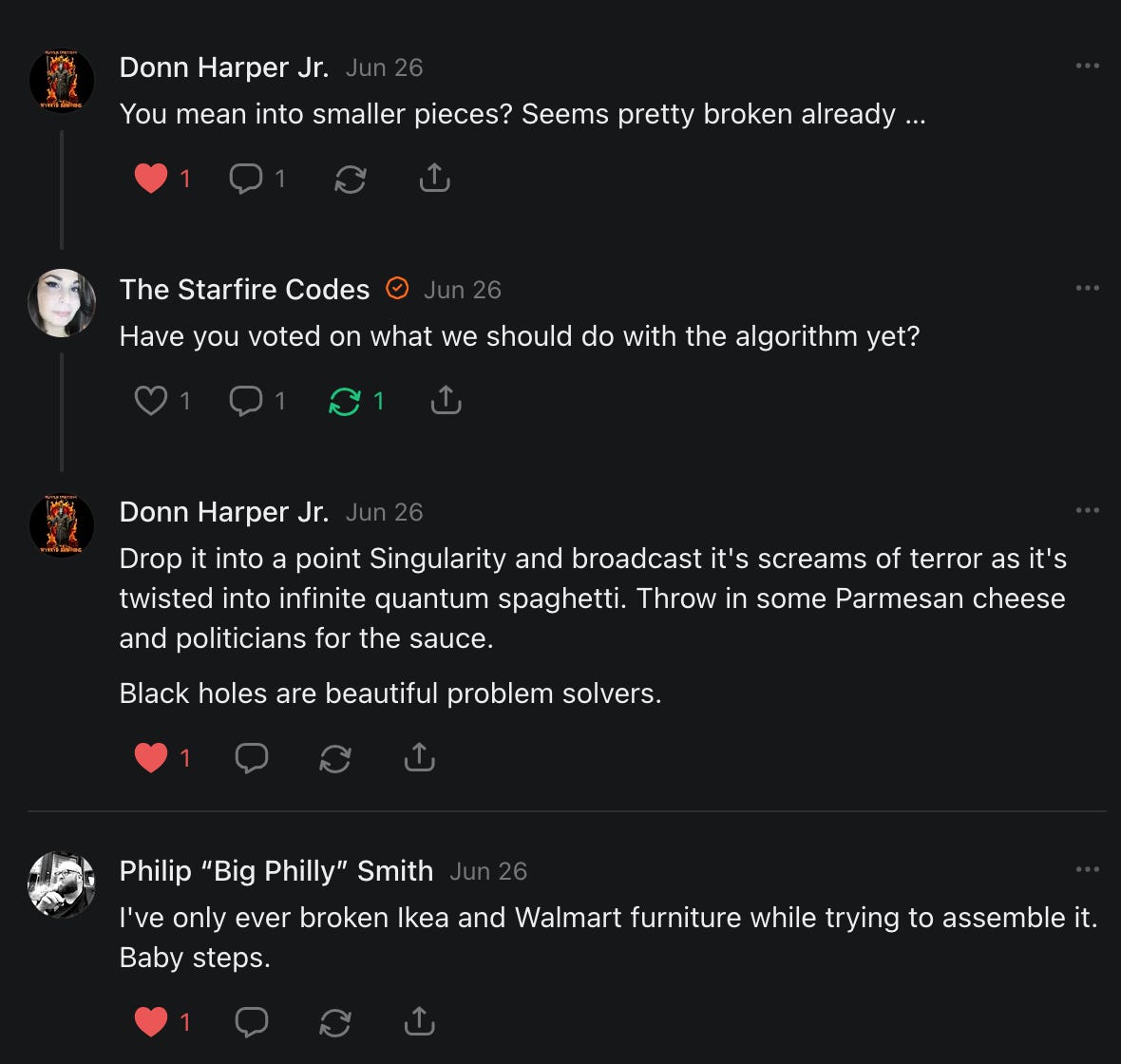Reply to the black holes comment

(252, 757)
